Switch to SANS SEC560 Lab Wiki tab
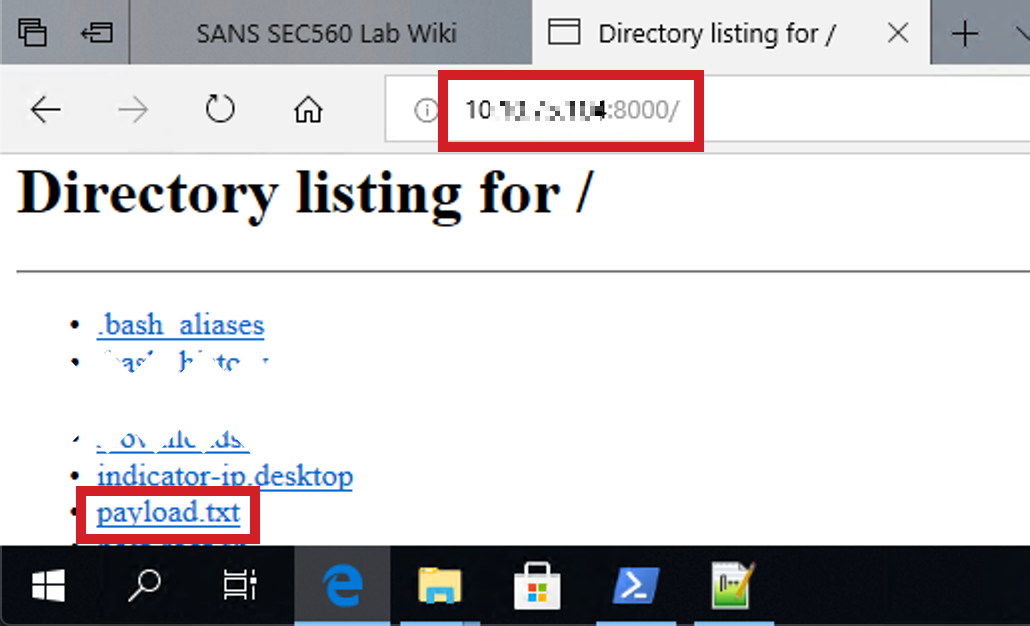The image size is (1030, 626). (x=326, y=33)
